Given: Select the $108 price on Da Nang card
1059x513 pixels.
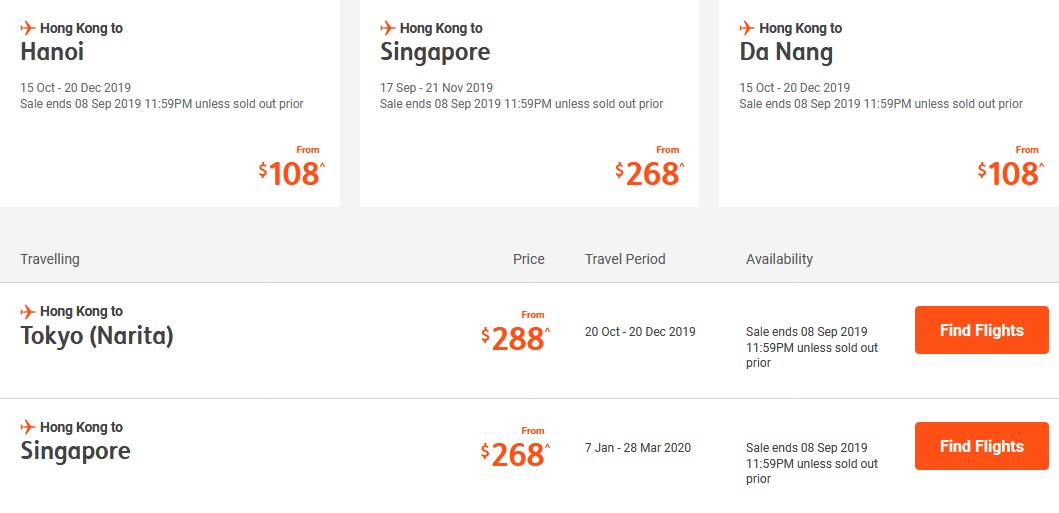Looking at the screenshot, I should point(1011,173).
